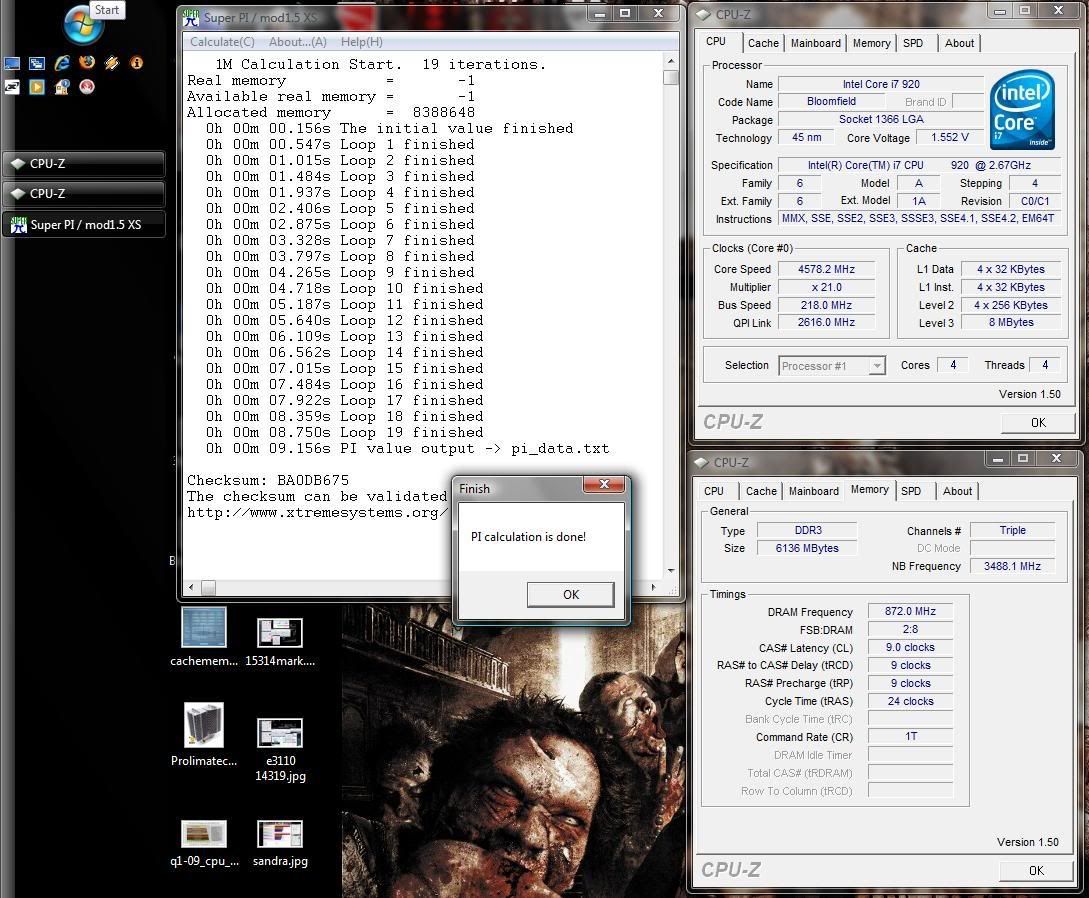Click the Intel Core i7 logo in CPU-Z

[x=1022, y=110]
